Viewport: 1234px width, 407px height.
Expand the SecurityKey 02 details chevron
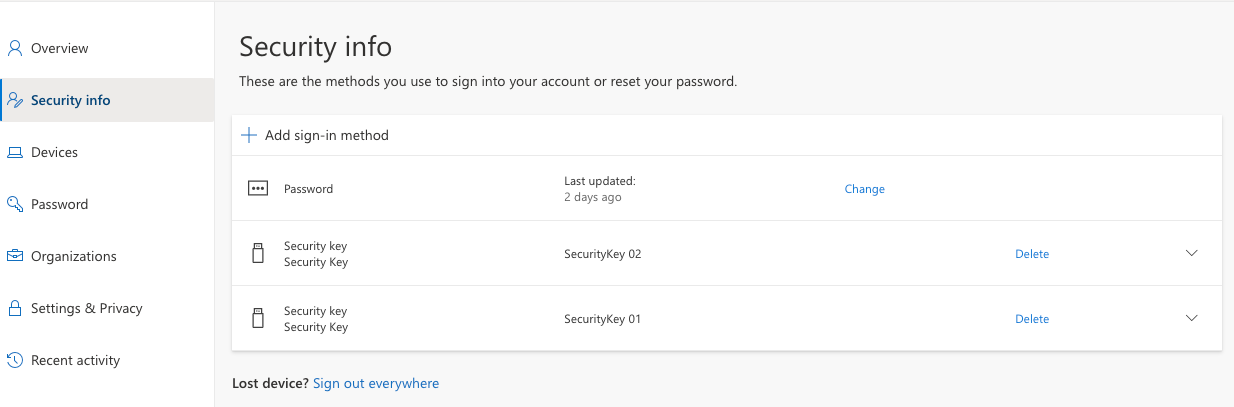(1191, 253)
